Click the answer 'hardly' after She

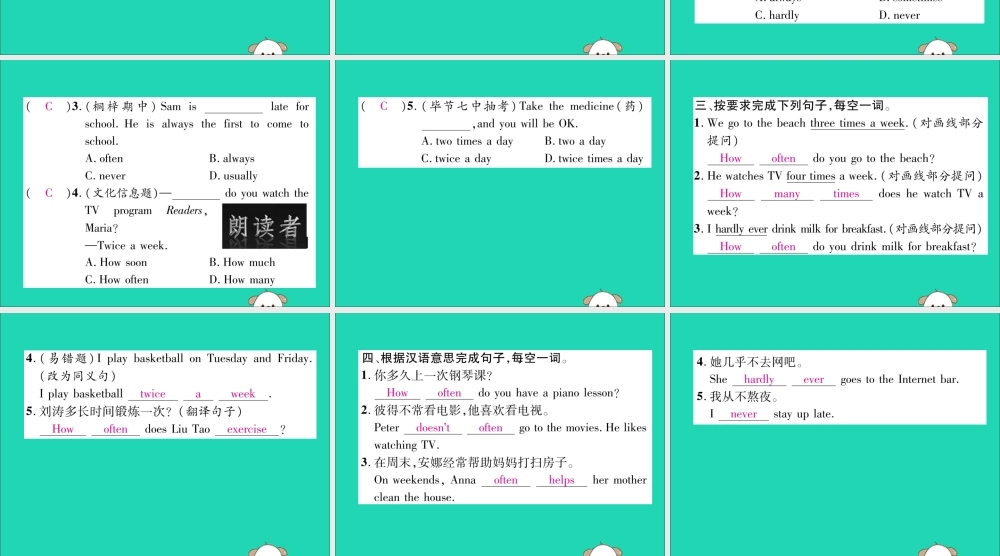758,379
